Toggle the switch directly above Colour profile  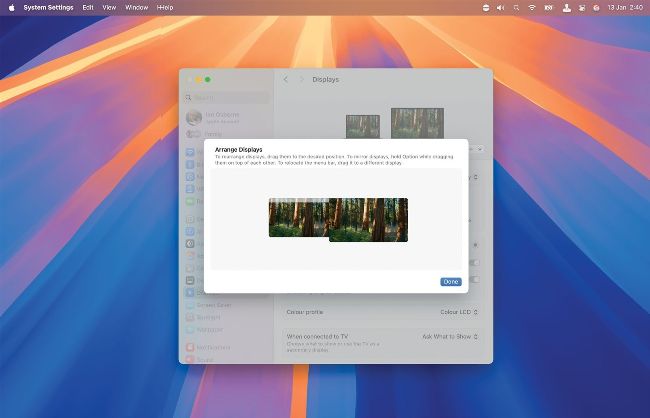click(474, 279)
